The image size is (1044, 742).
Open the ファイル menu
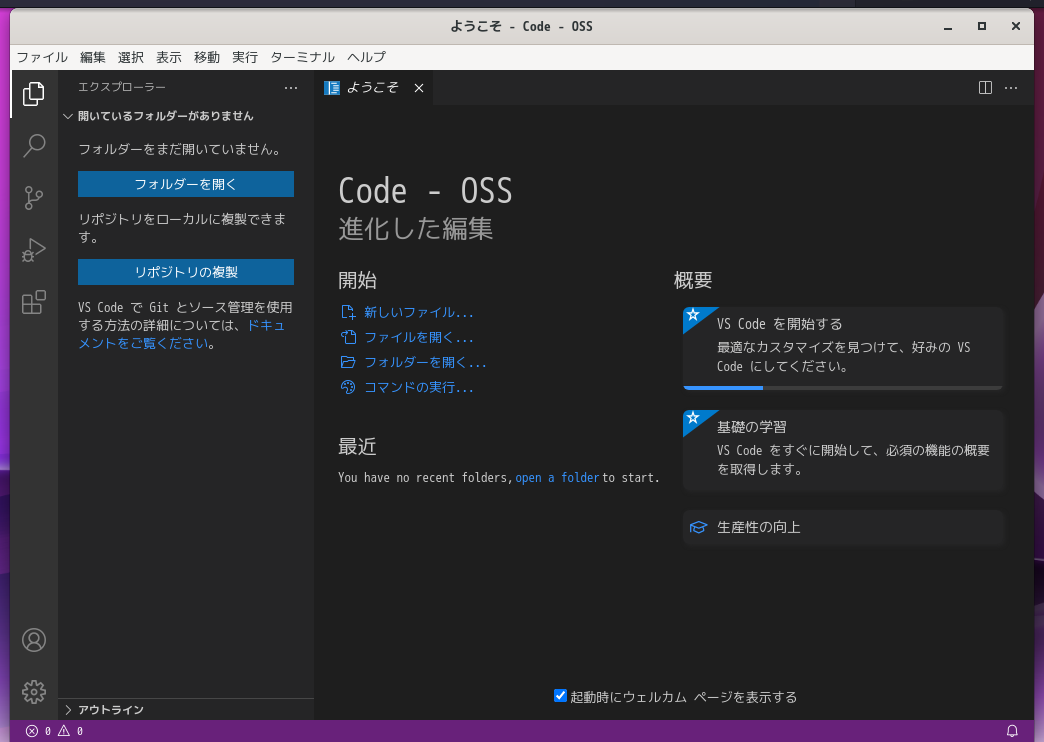click(x=42, y=57)
